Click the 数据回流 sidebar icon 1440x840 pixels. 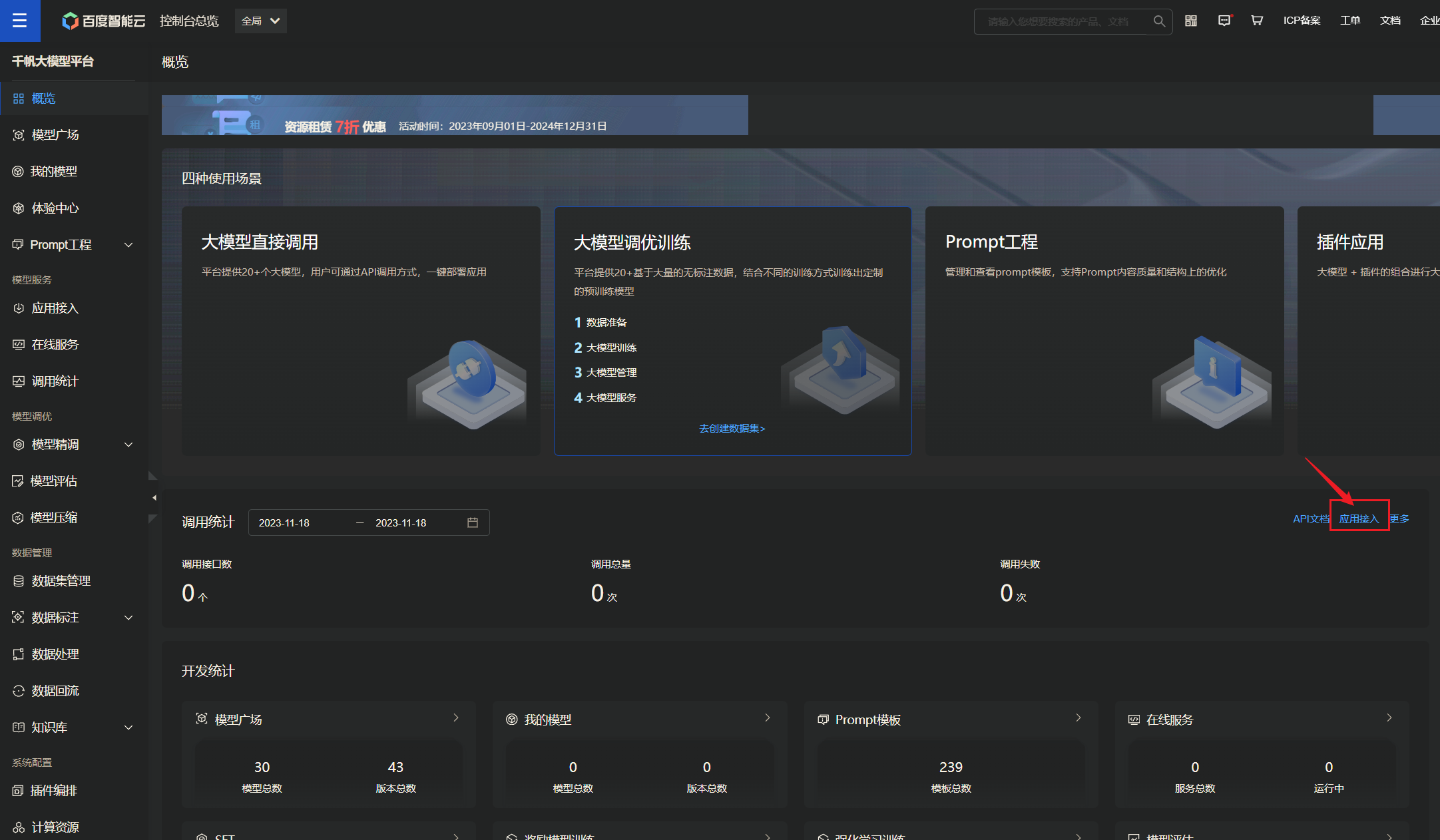click(x=19, y=691)
